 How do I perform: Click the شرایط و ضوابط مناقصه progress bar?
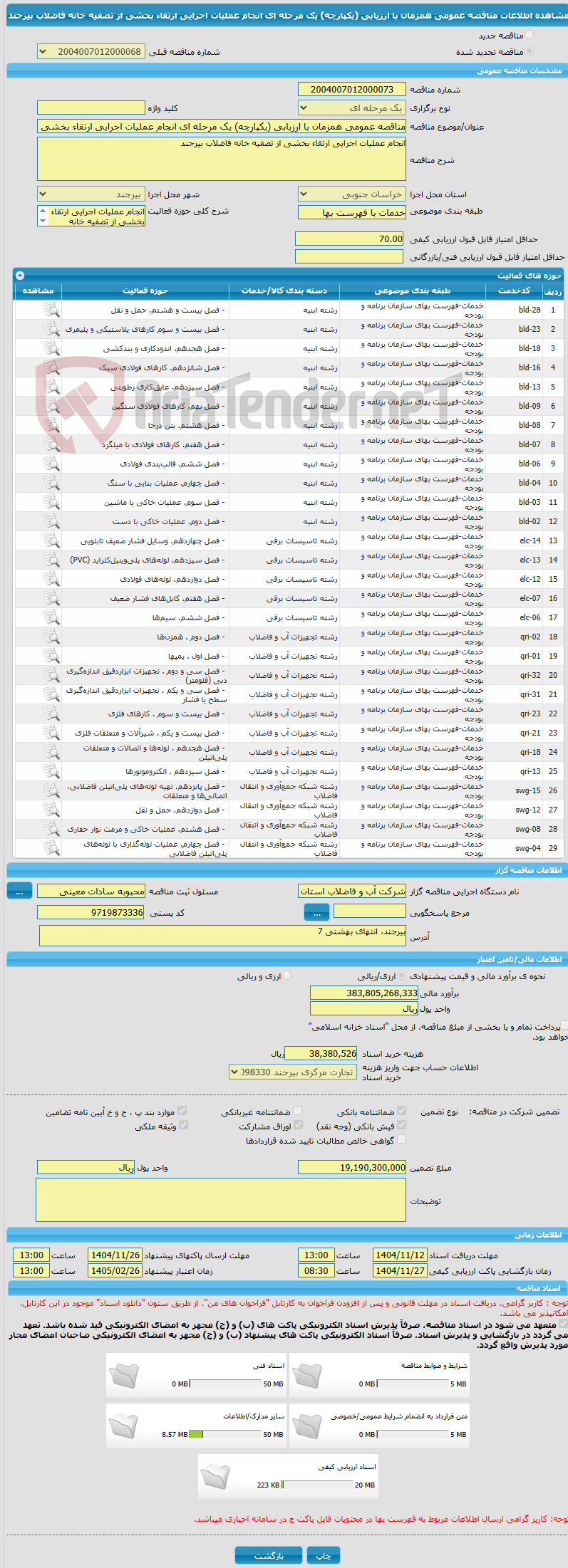413,1384
